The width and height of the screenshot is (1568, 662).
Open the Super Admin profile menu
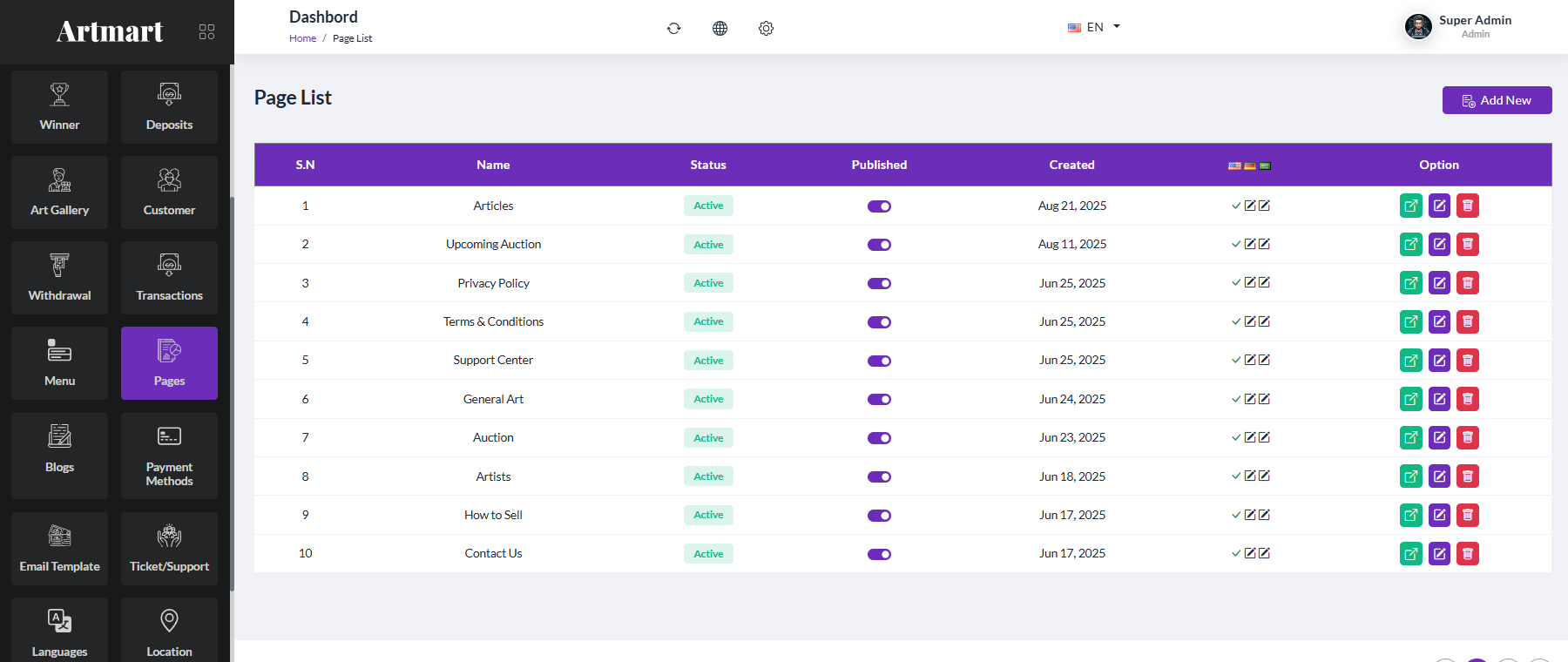[1458, 27]
